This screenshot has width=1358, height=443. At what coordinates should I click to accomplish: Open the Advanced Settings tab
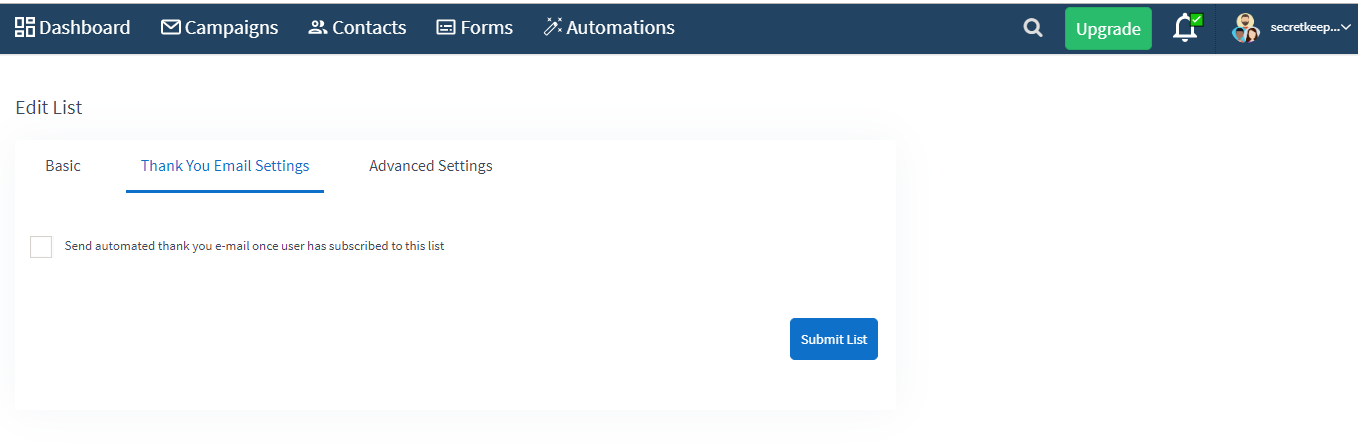tap(431, 166)
